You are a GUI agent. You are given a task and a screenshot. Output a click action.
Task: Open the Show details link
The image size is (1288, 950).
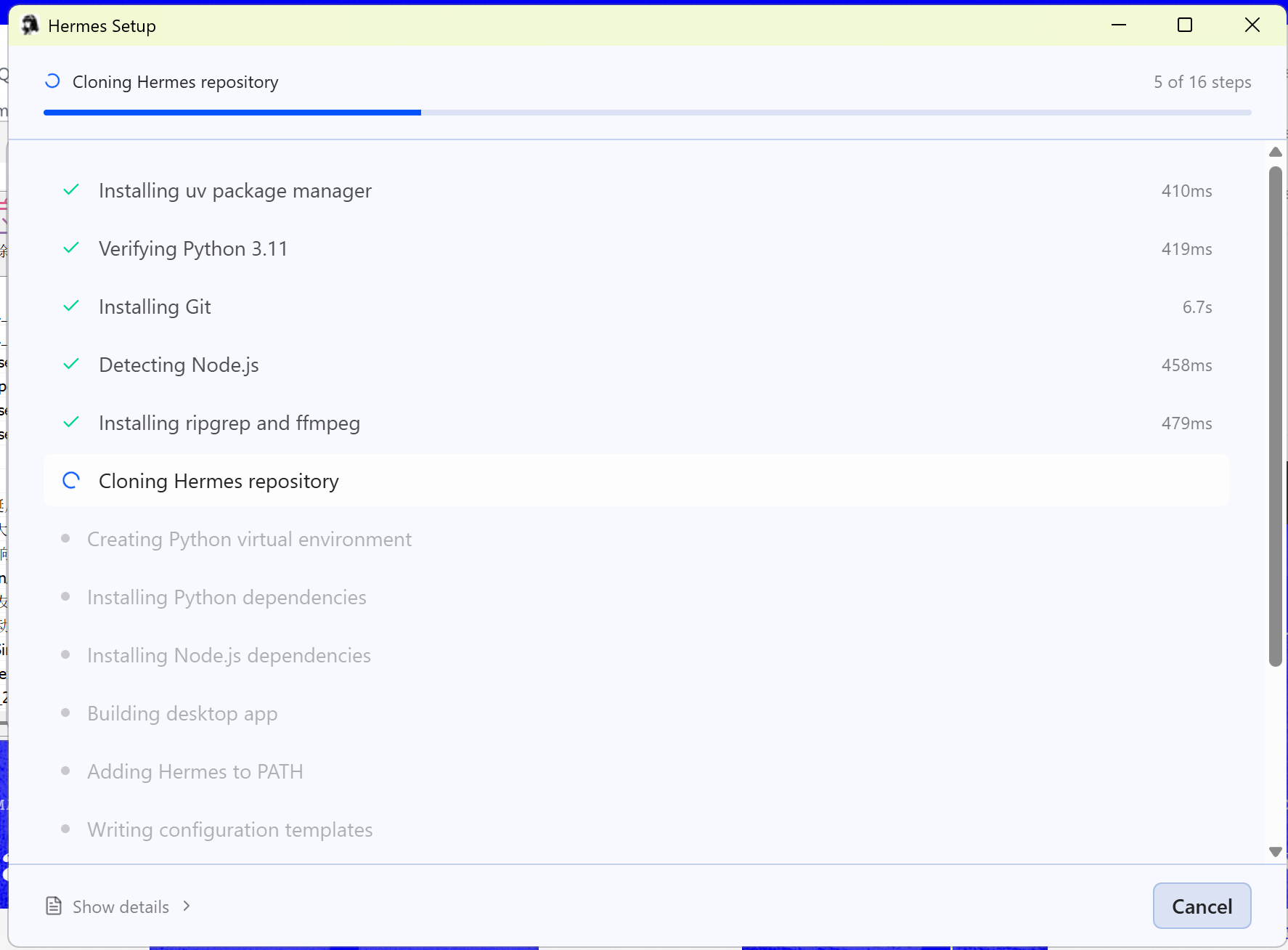coord(121,906)
